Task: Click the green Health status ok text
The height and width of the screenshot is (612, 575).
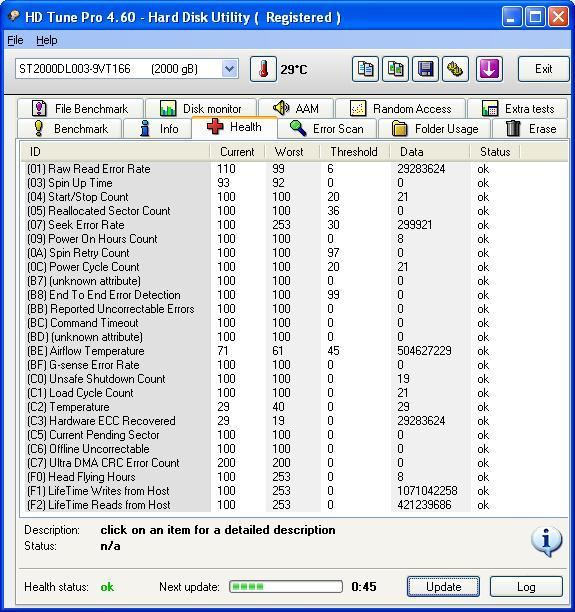Action: [x=107, y=587]
